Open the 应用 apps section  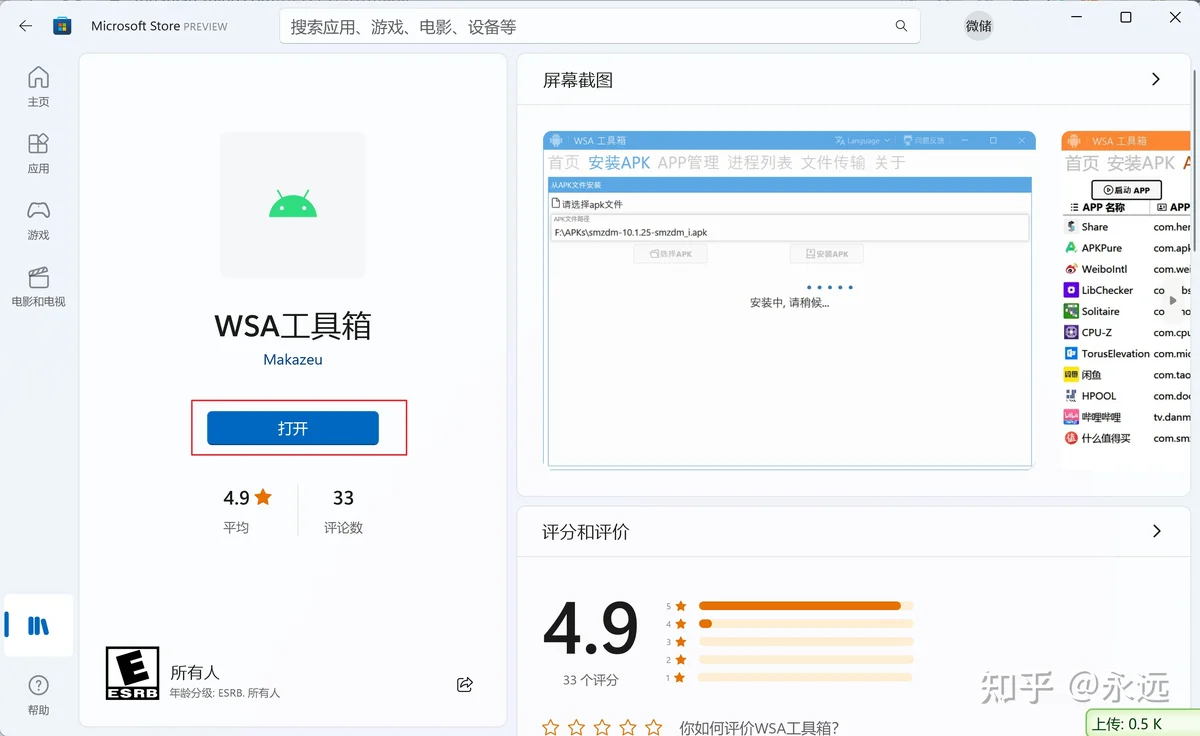coord(38,154)
